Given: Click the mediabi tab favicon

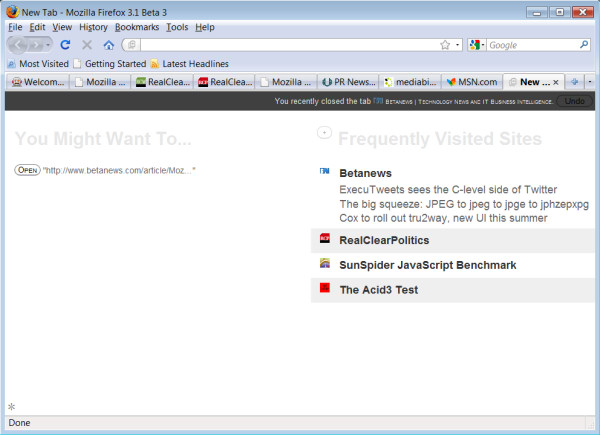Looking at the screenshot, I should pos(388,82).
